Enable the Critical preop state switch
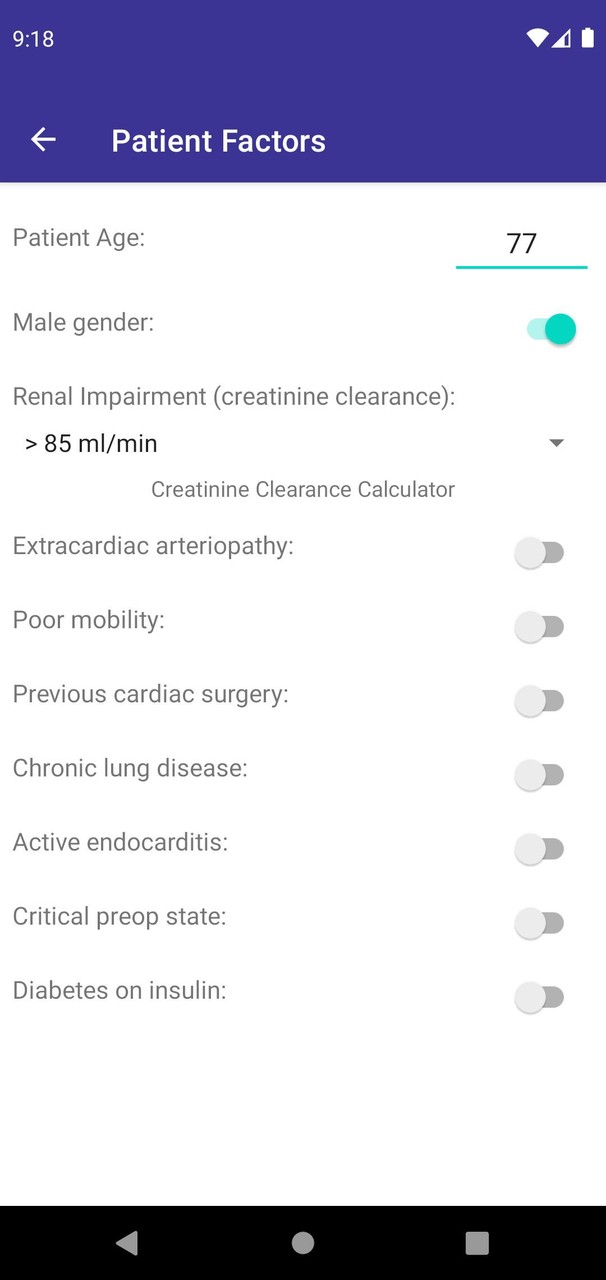 click(540, 922)
